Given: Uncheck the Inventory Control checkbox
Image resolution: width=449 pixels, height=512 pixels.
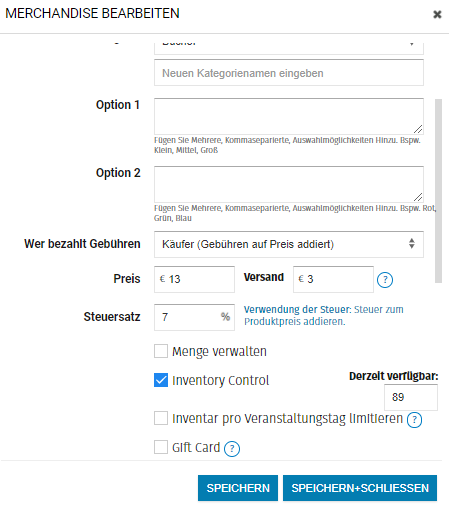Looking at the screenshot, I should (x=161, y=380).
